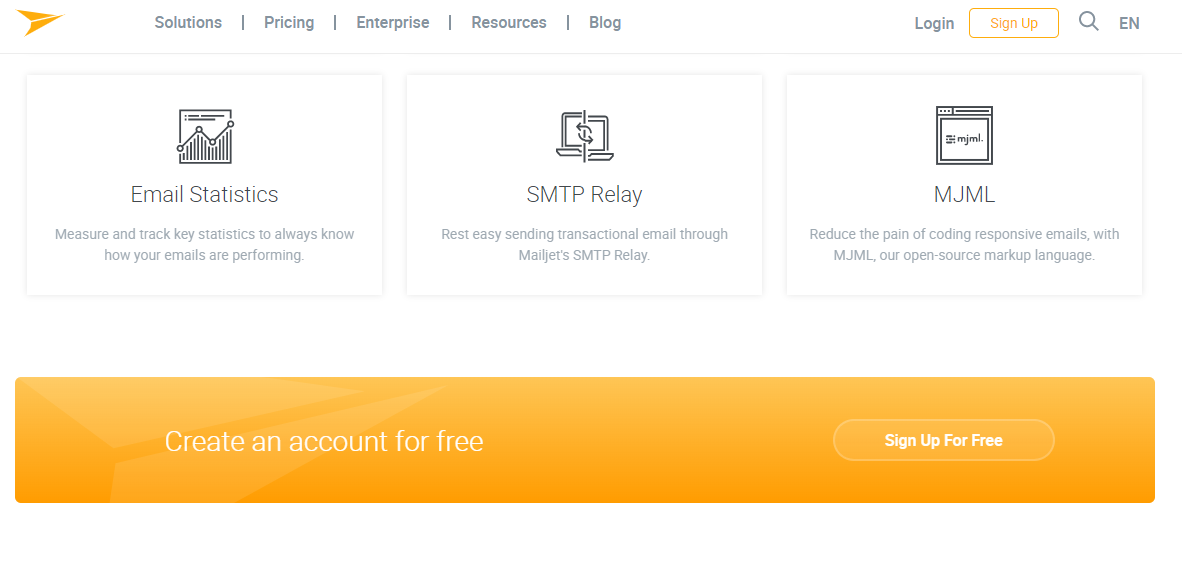Click the outlined Sign Up button
The height and width of the screenshot is (583, 1182).
(1014, 23)
